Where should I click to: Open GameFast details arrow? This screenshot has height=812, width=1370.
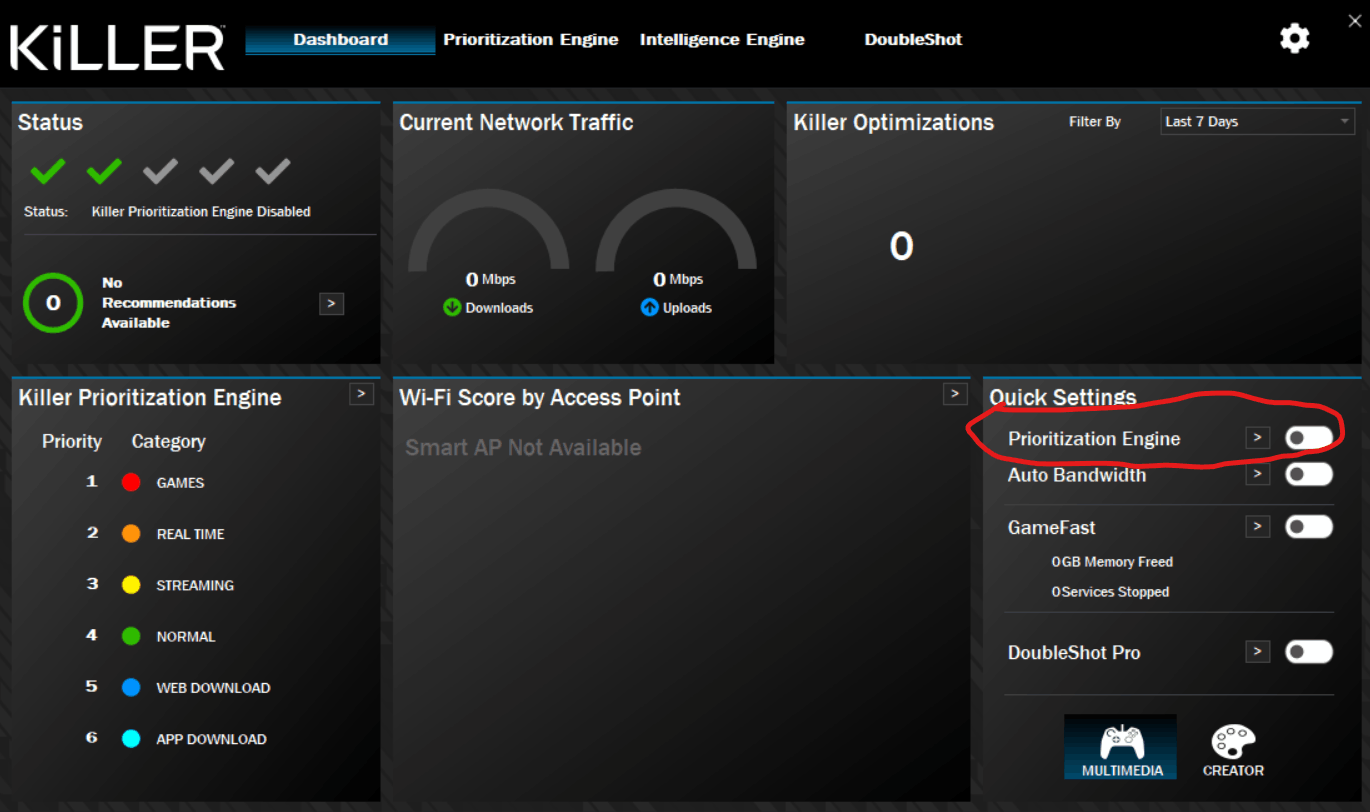pos(1257,526)
